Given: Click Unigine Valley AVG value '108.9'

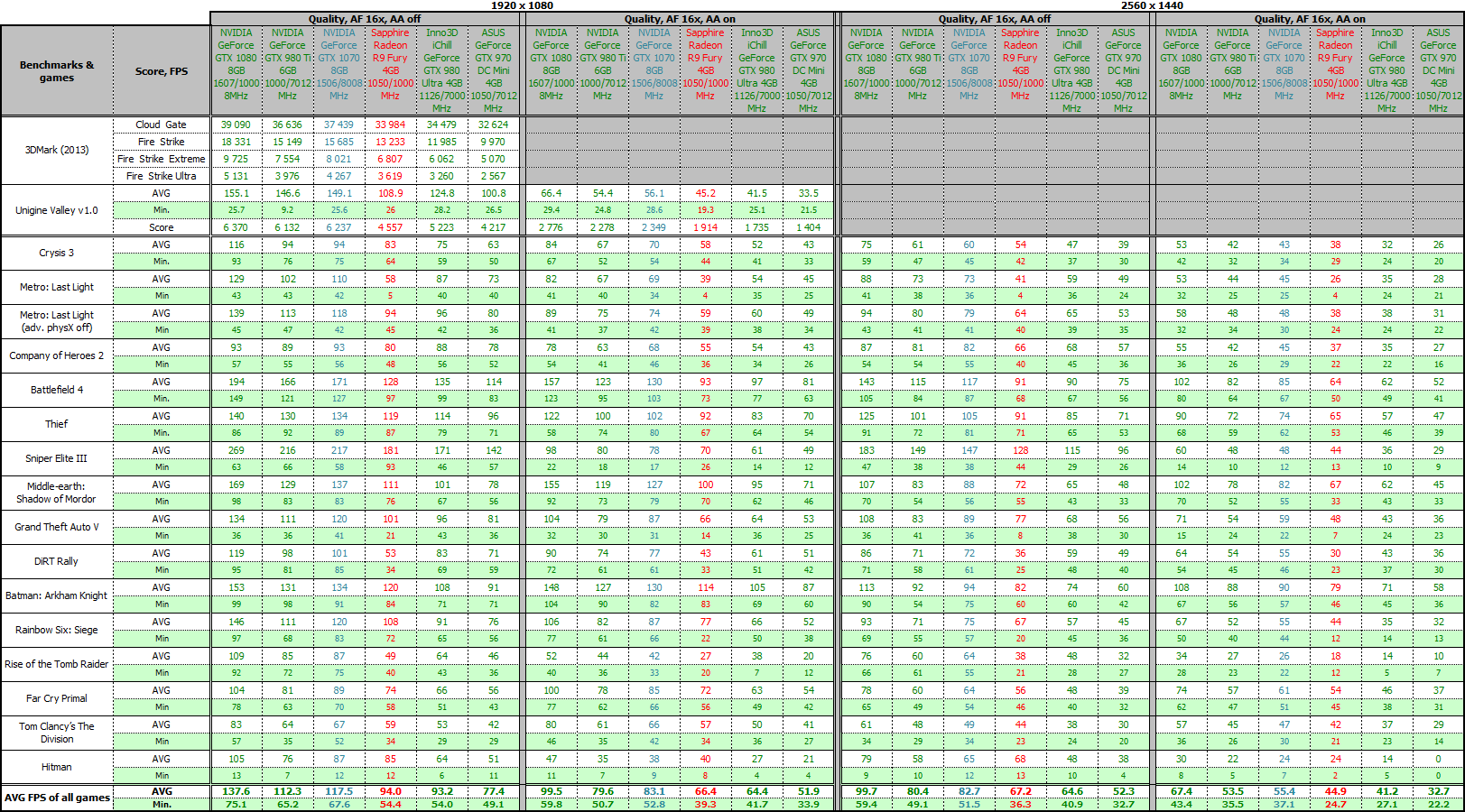Looking at the screenshot, I should (x=391, y=193).
